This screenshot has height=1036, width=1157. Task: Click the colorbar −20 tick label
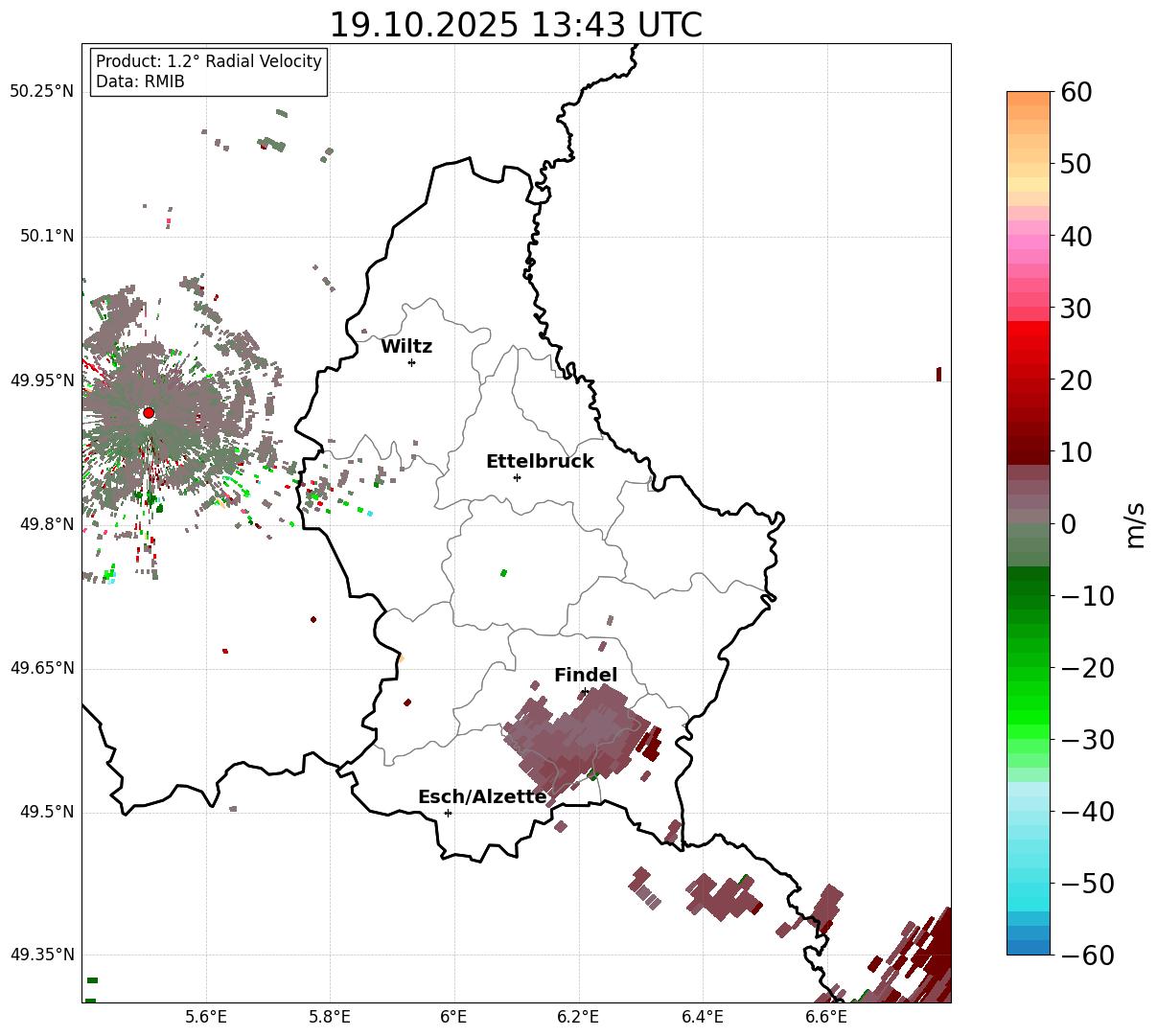pyautogui.click(x=1087, y=668)
